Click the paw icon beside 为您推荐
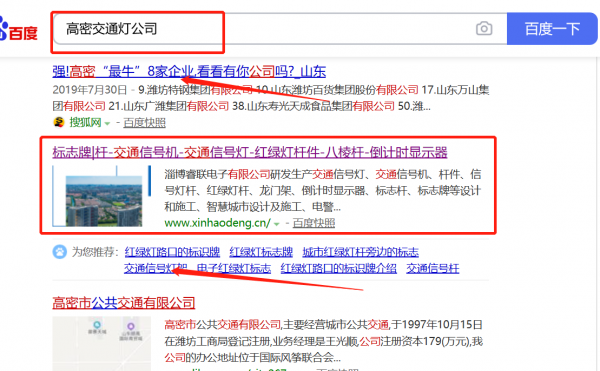 [x=59, y=252]
